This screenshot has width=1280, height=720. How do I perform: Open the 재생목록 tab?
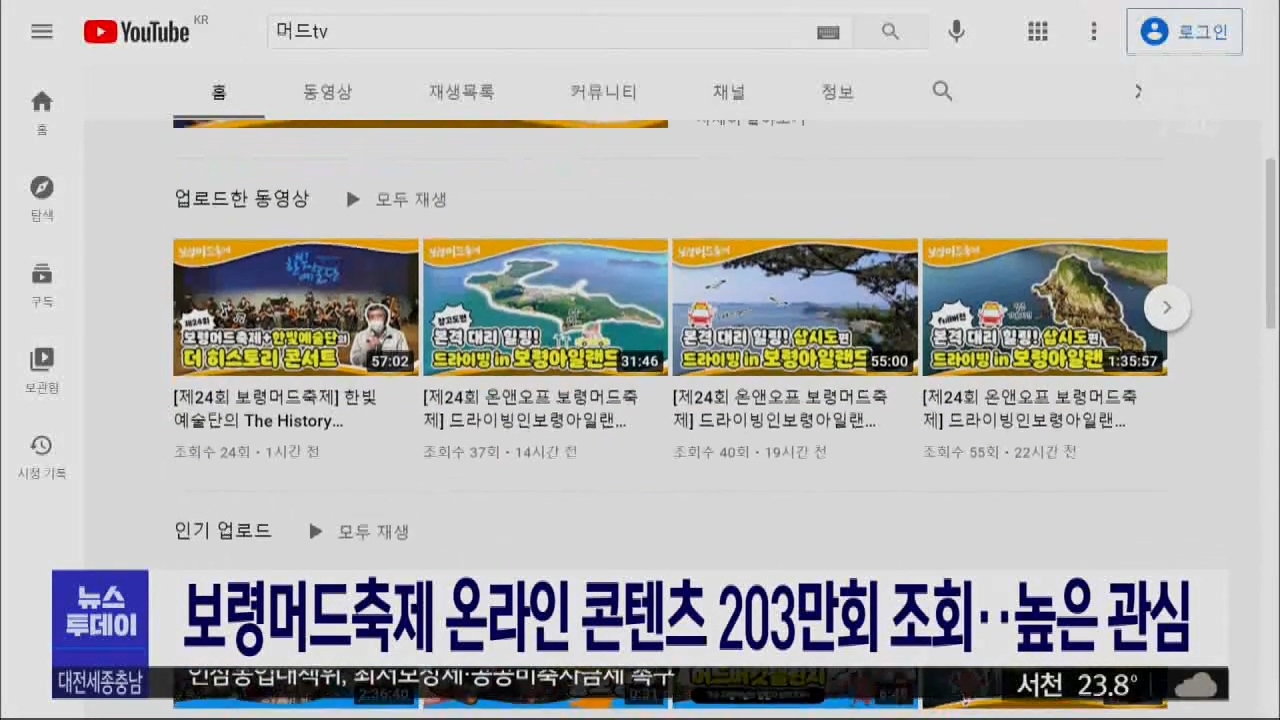(x=461, y=92)
